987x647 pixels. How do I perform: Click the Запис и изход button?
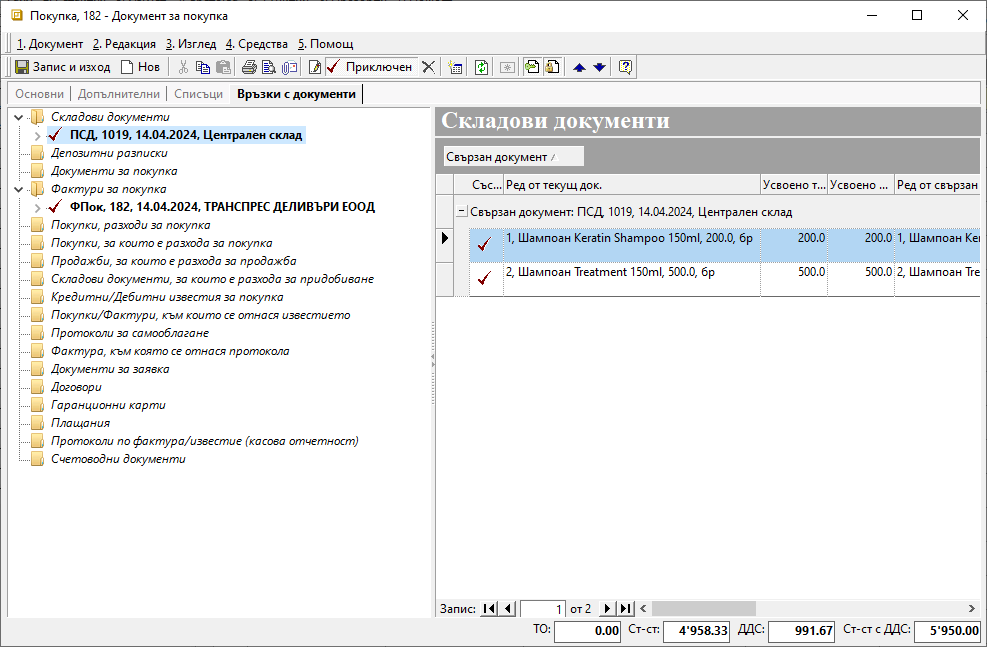coord(62,67)
